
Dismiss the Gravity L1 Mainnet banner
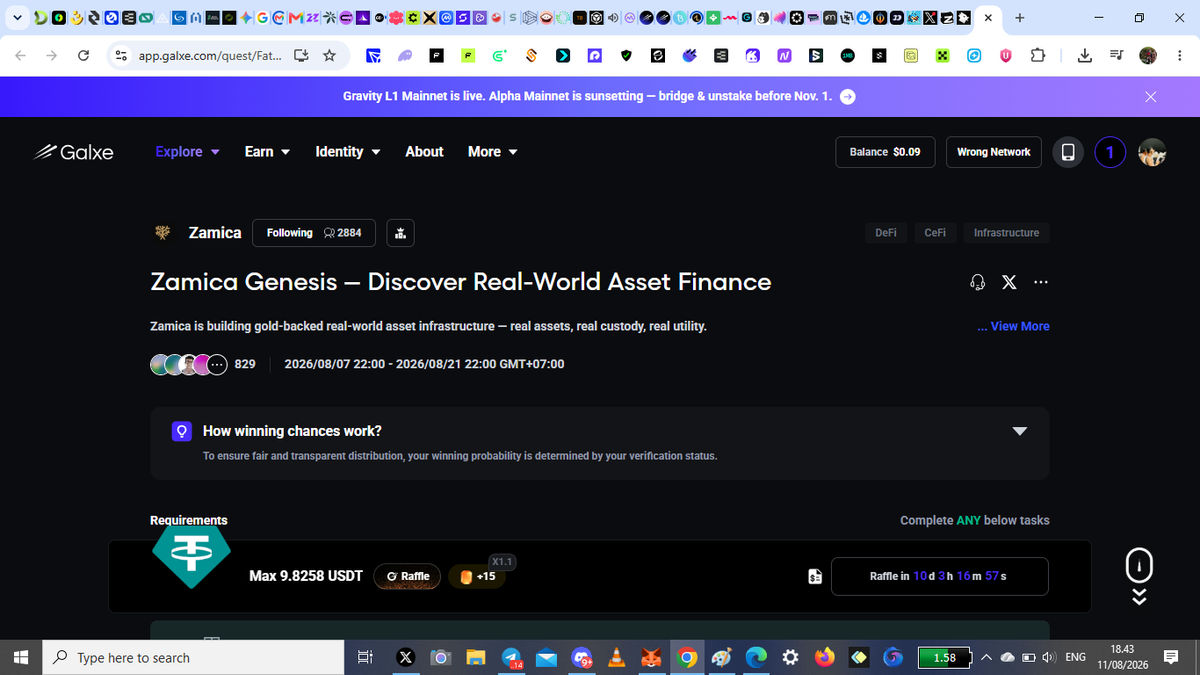[1151, 97]
